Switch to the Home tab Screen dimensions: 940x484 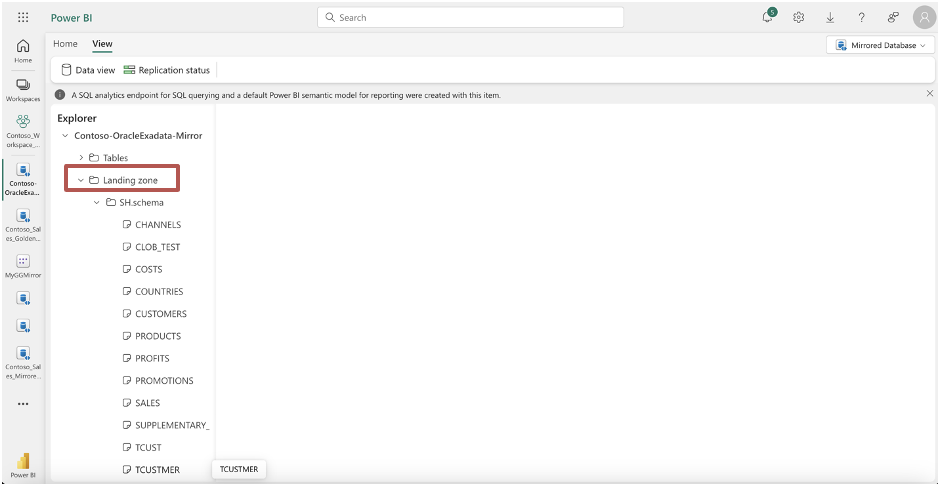pos(65,44)
